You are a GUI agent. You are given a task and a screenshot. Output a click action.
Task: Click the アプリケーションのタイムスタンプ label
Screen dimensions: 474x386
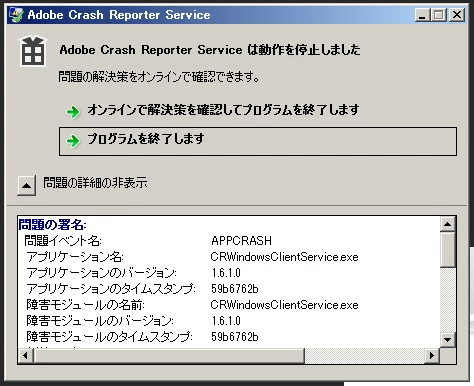coord(111,289)
